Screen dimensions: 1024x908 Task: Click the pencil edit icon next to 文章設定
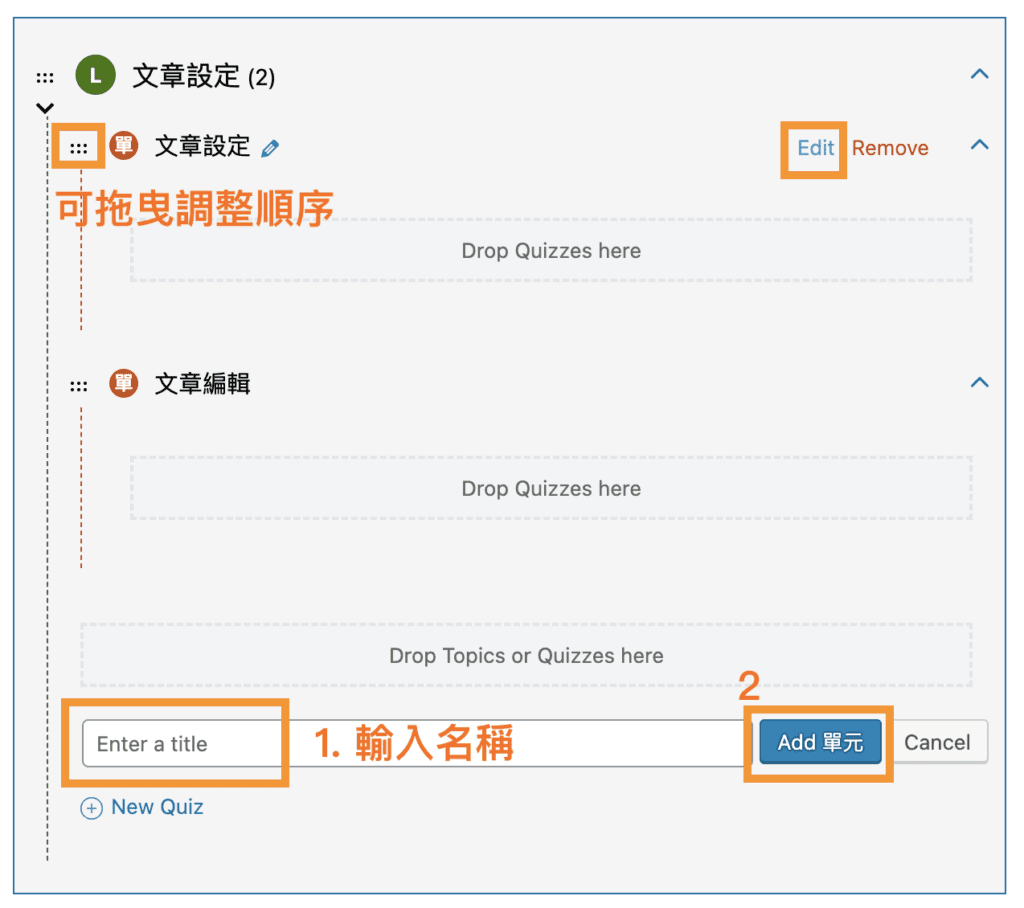268,147
